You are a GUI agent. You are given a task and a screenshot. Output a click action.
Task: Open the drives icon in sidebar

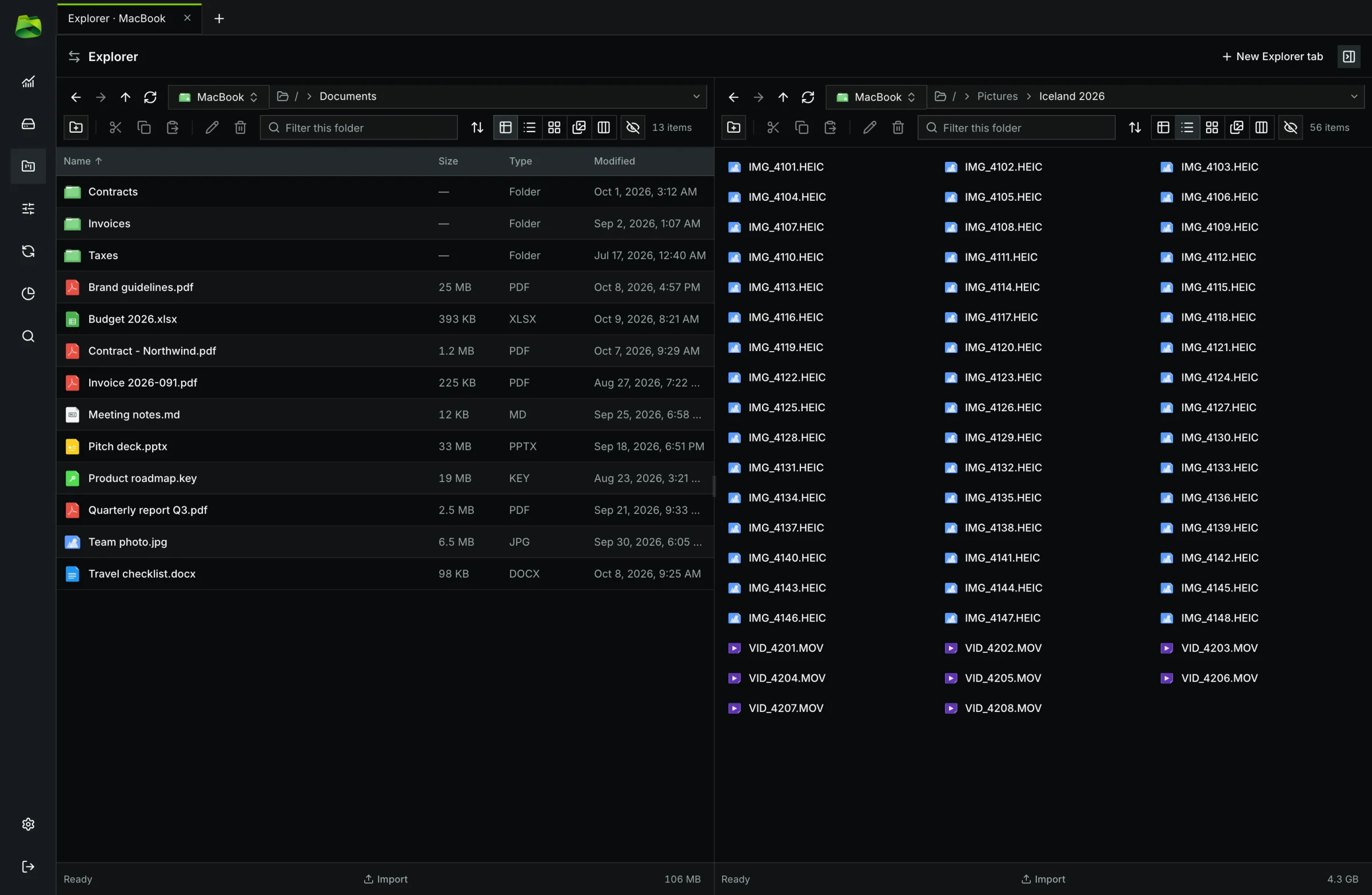27,124
